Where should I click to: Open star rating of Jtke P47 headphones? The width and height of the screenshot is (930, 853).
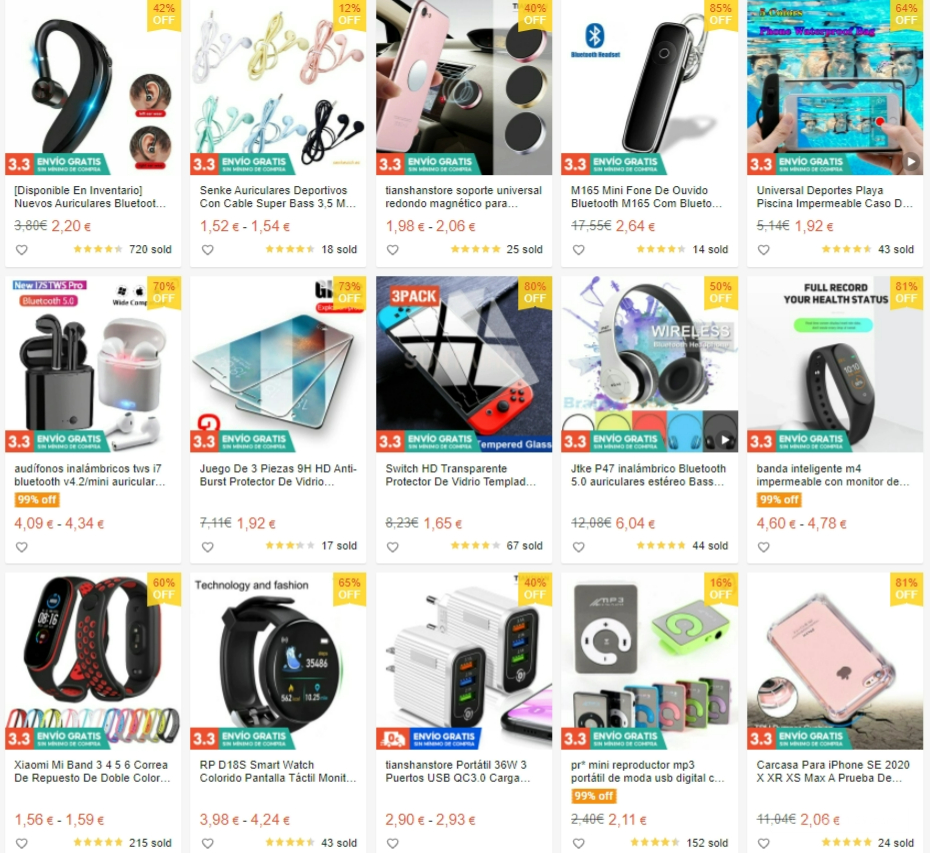(x=660, y=546)
